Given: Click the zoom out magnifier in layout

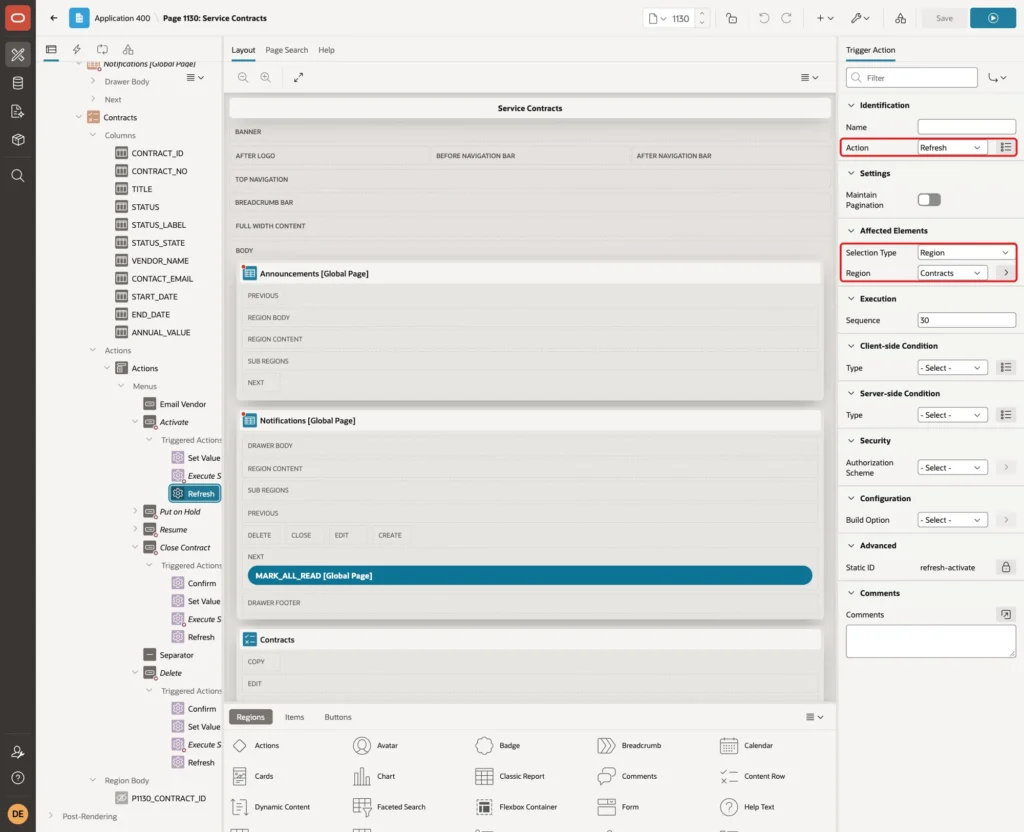Looking at the screenshot, I should tap(243, 77).
